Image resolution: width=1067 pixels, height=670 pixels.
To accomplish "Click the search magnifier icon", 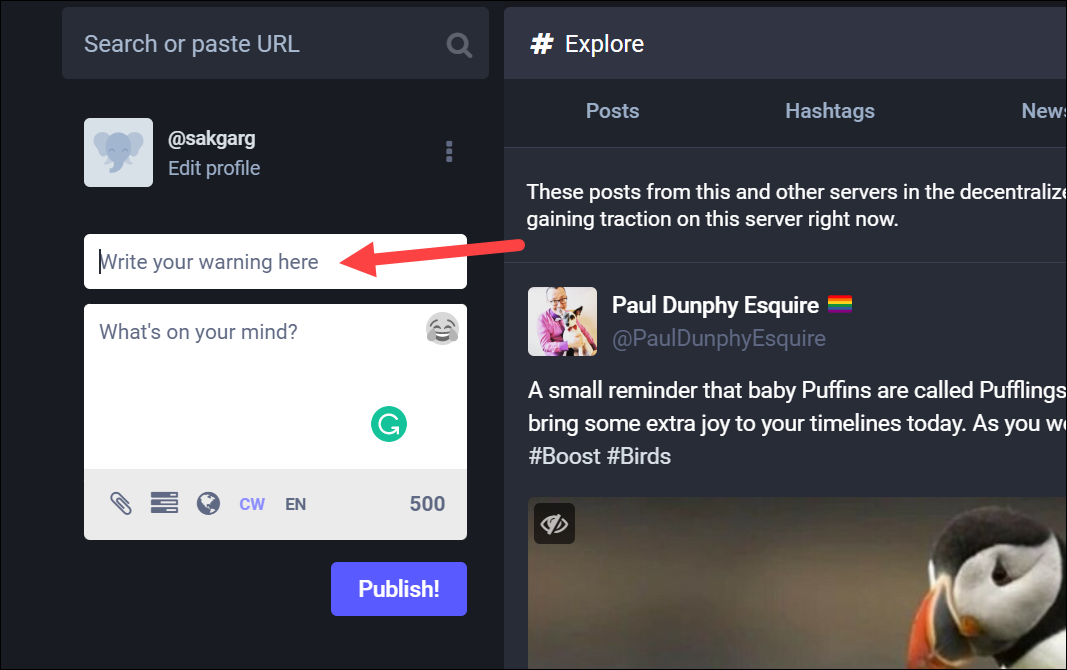I will (459, 45).
